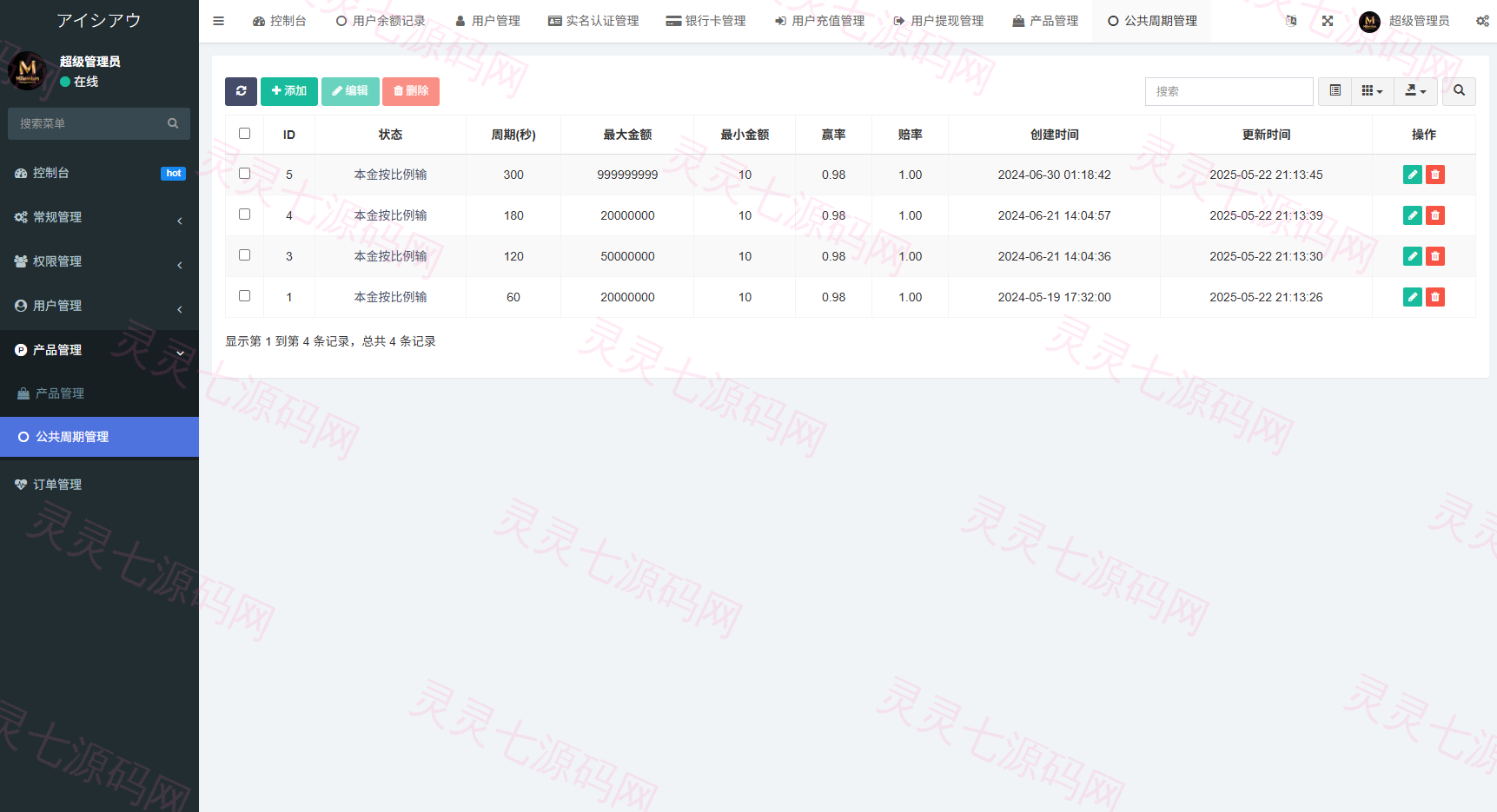Delete row ID 3 with red trash icon
The image size is (1497, 812).
click(x=1435, y=256)
